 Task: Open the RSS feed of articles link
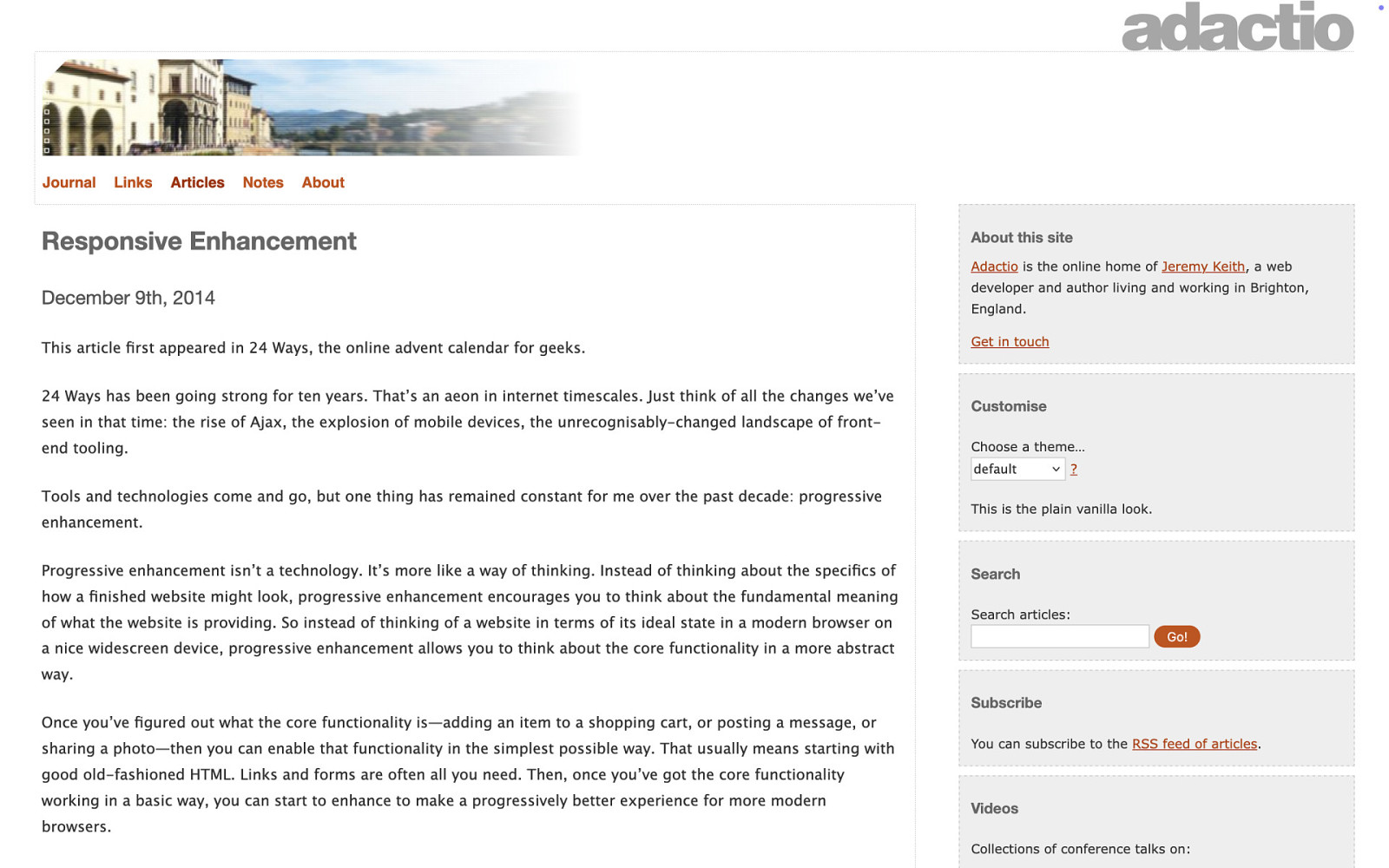(1195, 744)
